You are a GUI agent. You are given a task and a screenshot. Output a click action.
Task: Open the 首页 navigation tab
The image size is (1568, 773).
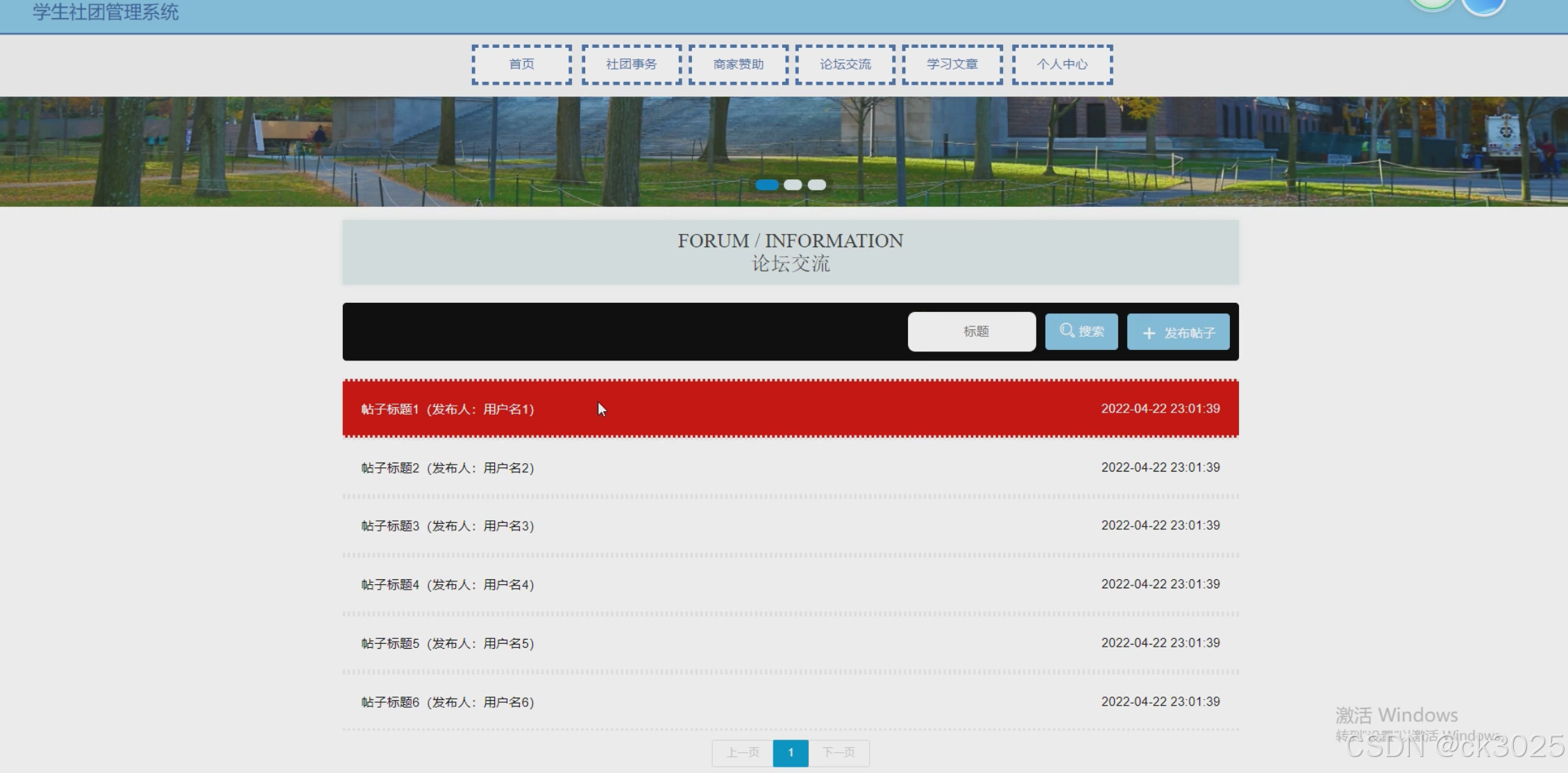522,65
